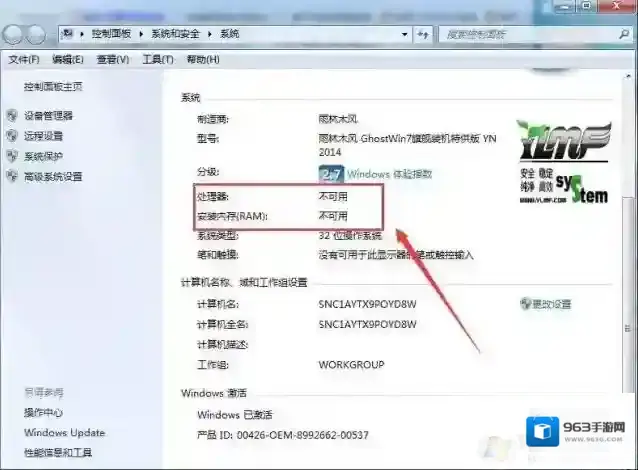The height and width of the screenshot is (470, 638).
Task: Open 性能信息和工具 in the sidebar
Action: tap(58, 453)
